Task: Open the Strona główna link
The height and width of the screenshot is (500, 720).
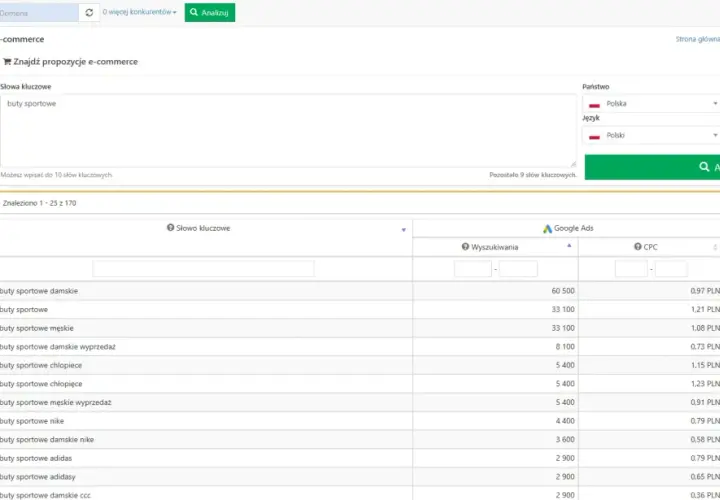Action: pyautogui.click(x=698, y=39)
